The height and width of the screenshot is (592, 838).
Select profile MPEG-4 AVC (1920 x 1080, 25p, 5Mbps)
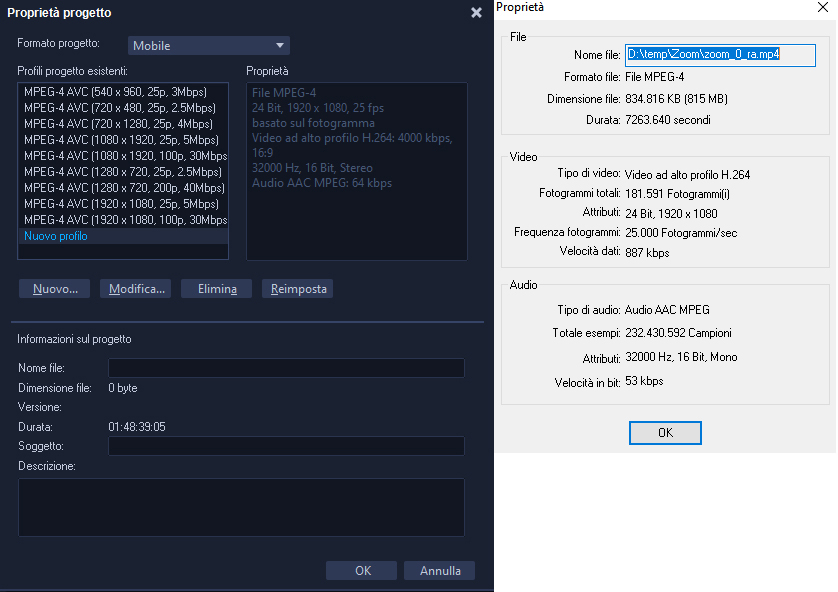pos(121,204)
